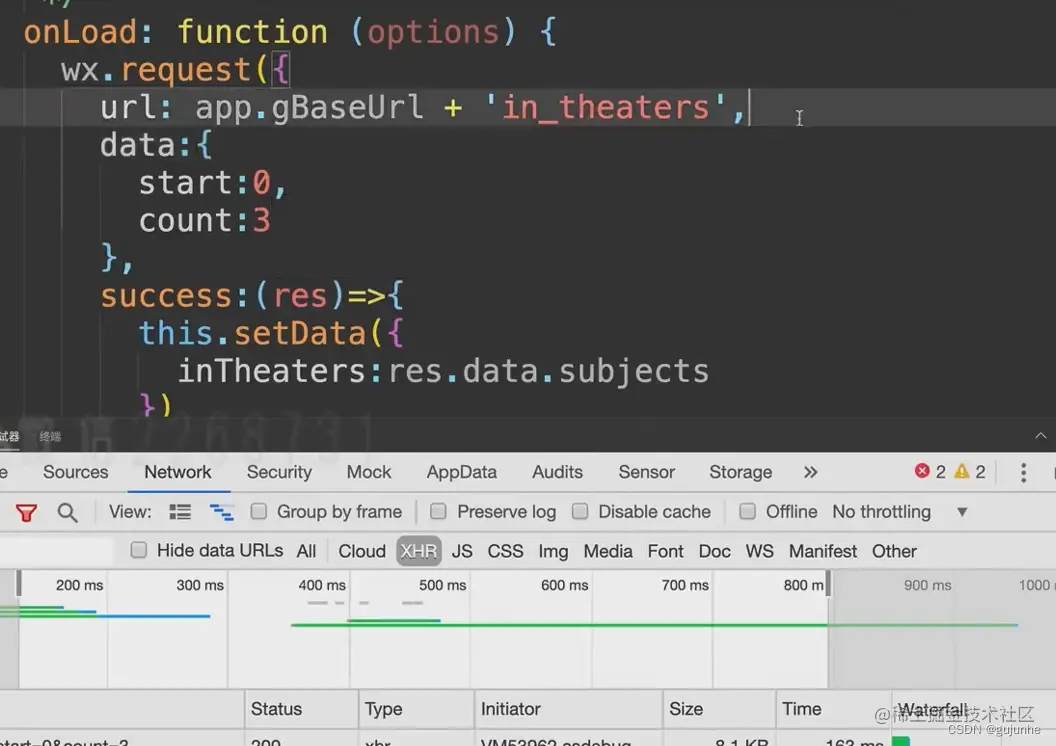Check the Disable cache option
The height and width of the screenshot is (746, 1056).
point(580,512)
